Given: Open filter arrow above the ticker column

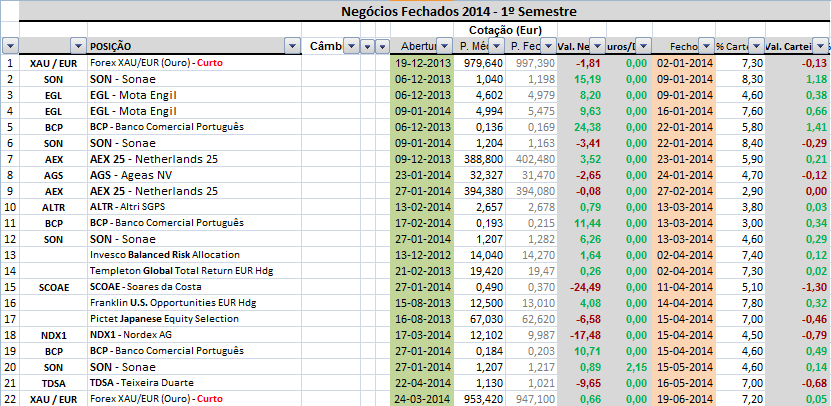Looking at the screenshot, I should pyautogui.click(x=78, y=47).
